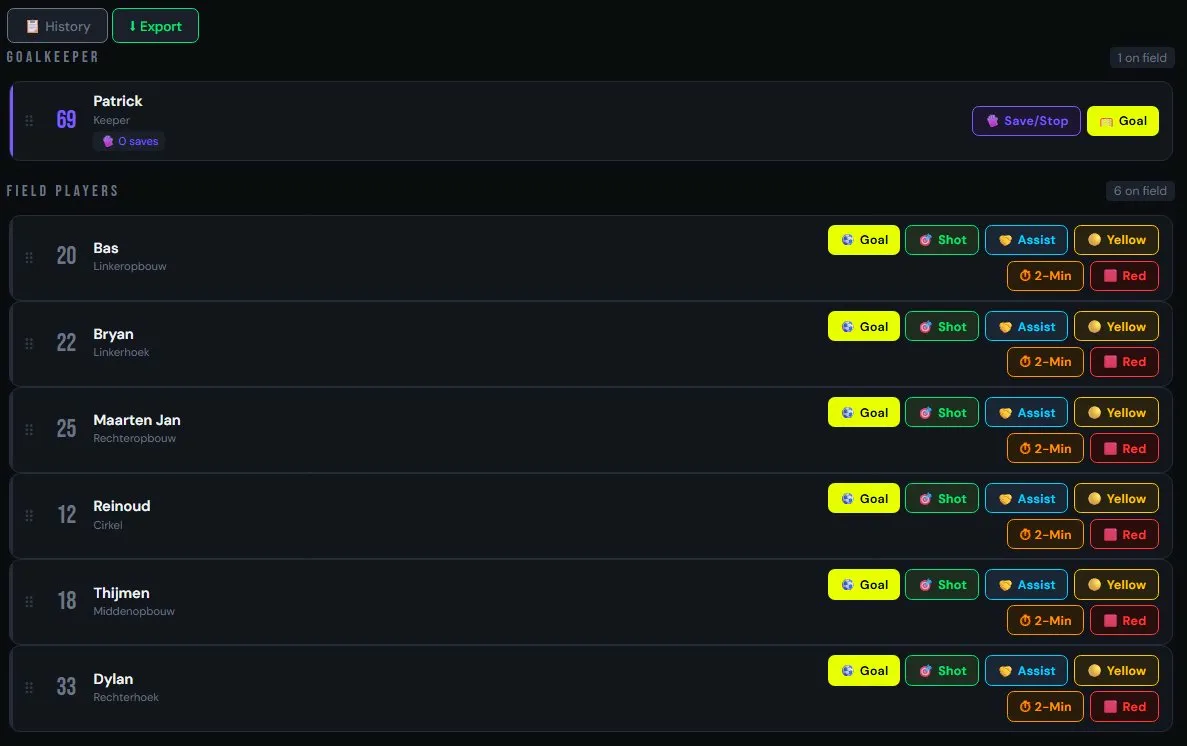
Task: Click the handshake icon on Thijmen's Assist button
Action: click(1007, 584)
